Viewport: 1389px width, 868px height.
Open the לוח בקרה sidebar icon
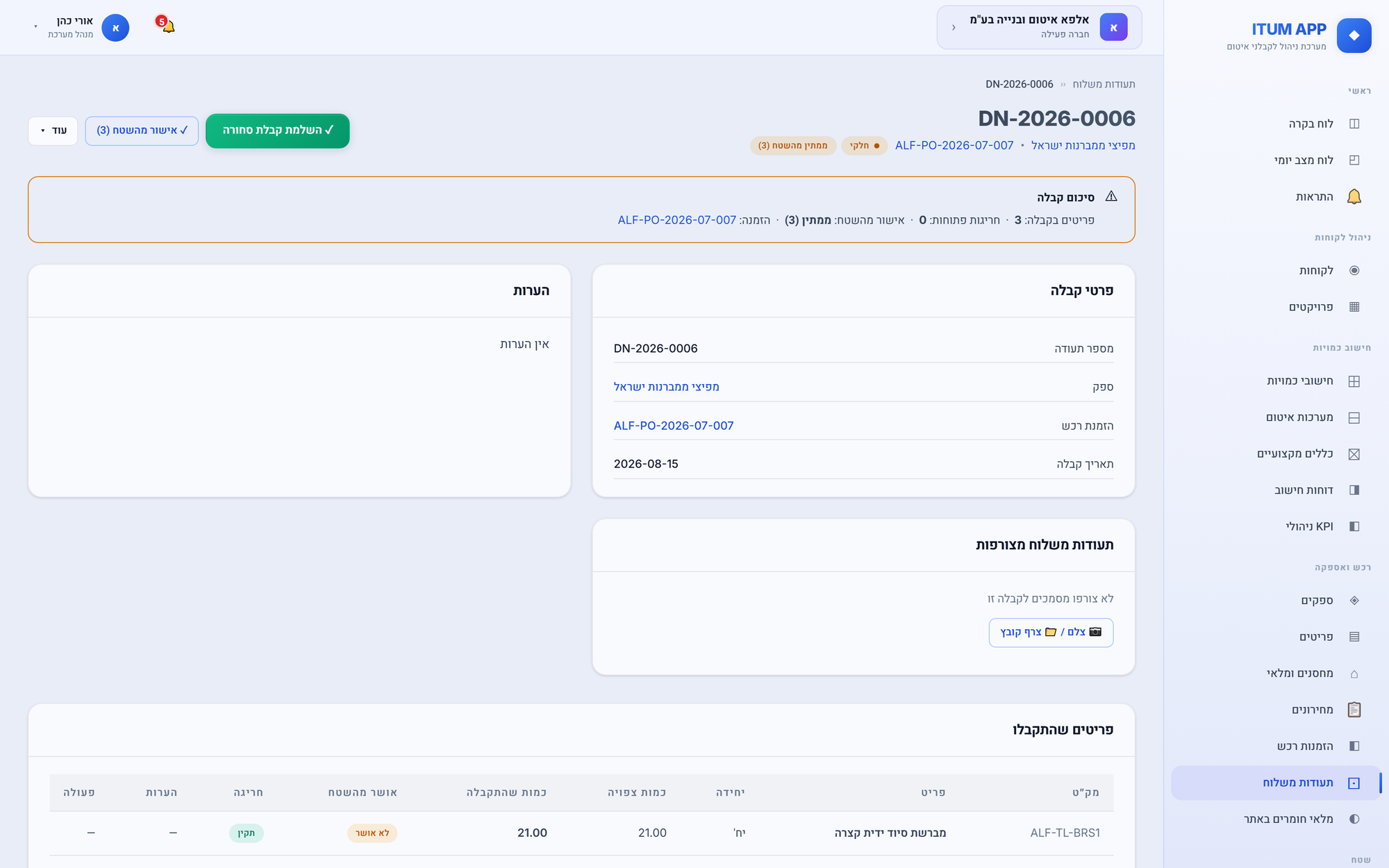pos(1354,124)
